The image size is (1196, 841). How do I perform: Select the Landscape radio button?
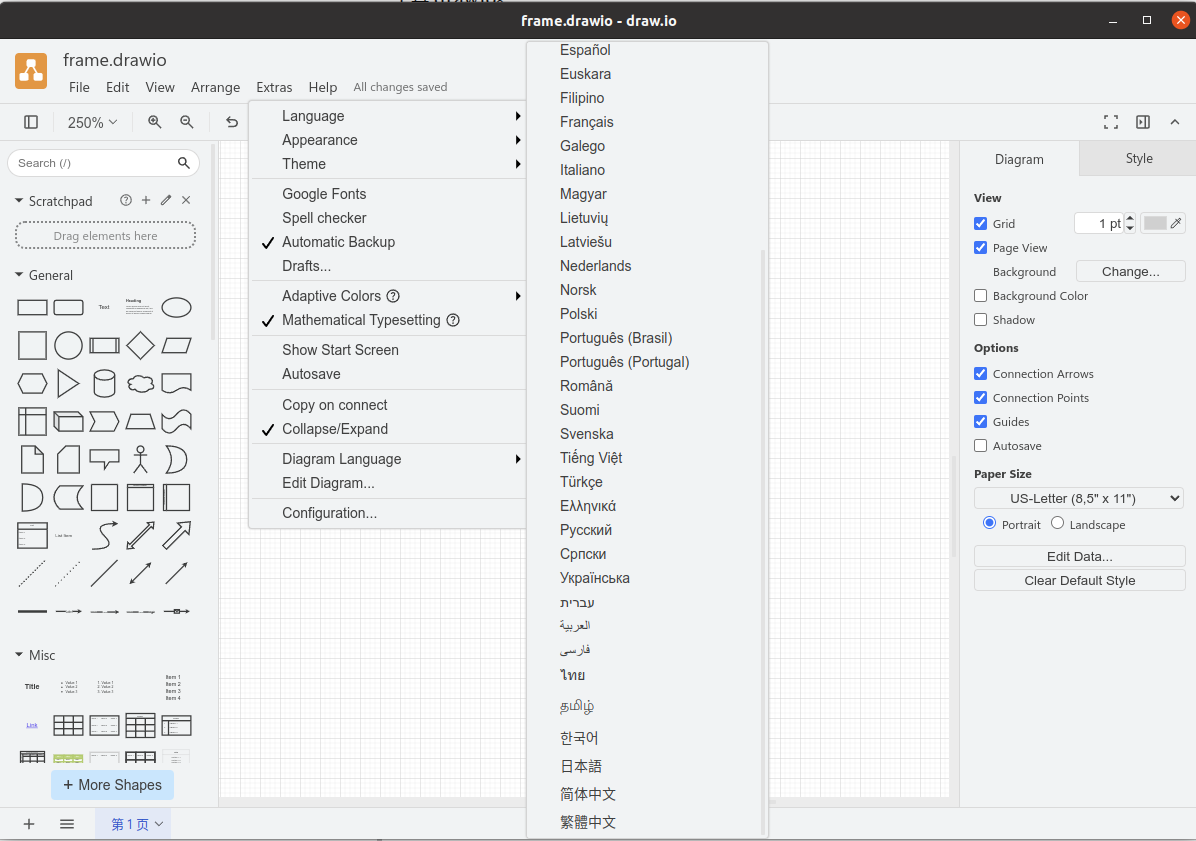point(1057,523)
